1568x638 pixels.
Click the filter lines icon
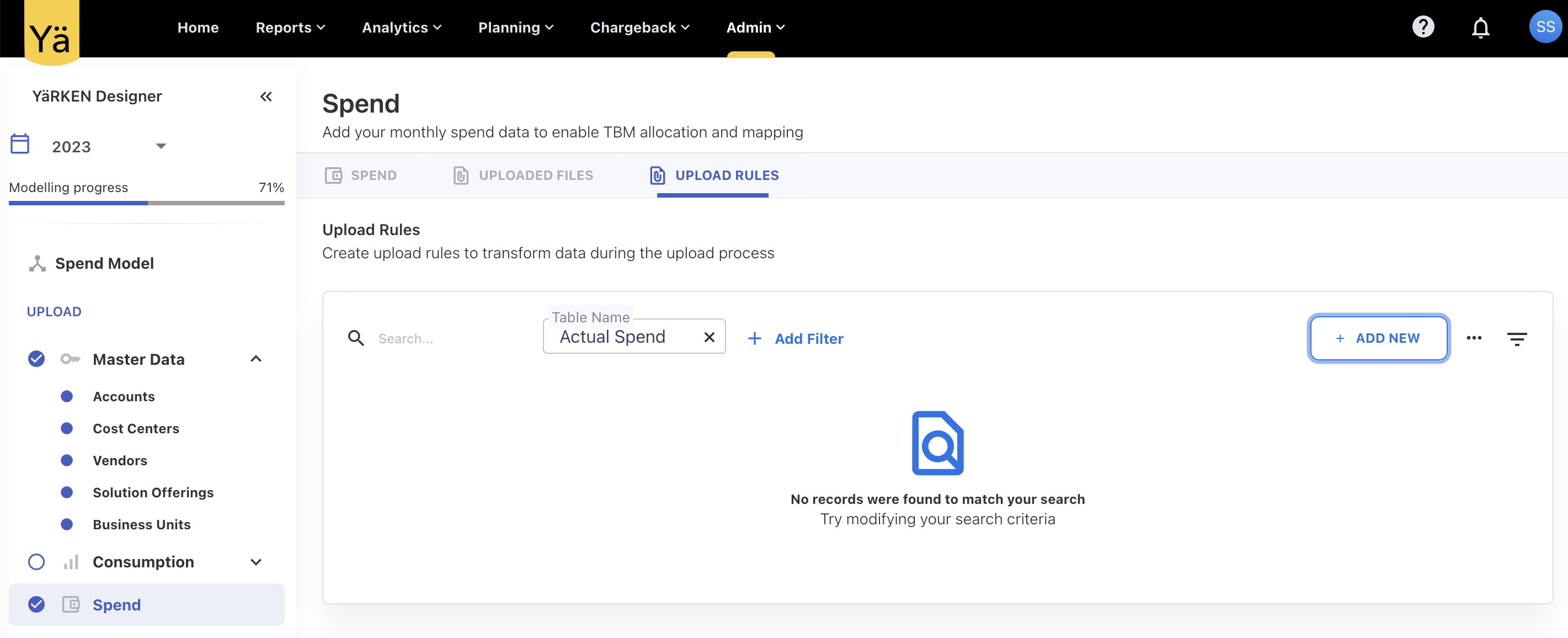point(1516,338)
